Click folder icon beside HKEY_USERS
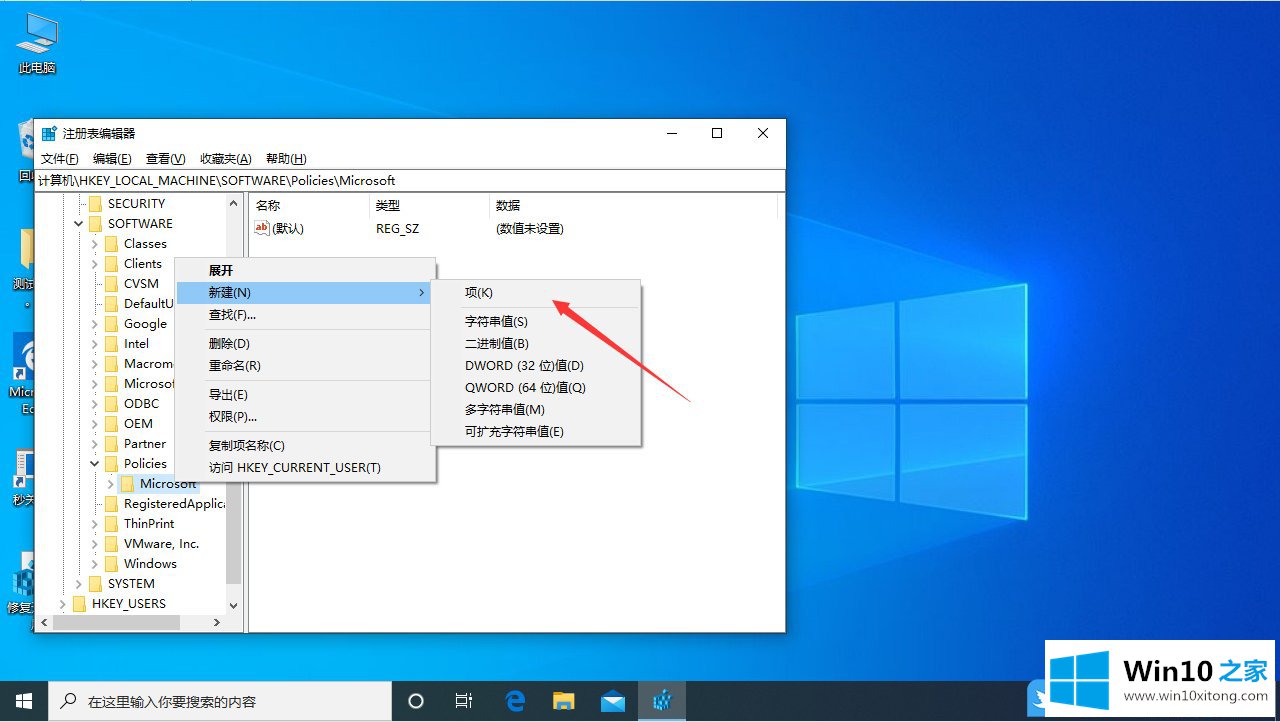Viewport: 1280px width, 722px height. [x=80, y=603]
